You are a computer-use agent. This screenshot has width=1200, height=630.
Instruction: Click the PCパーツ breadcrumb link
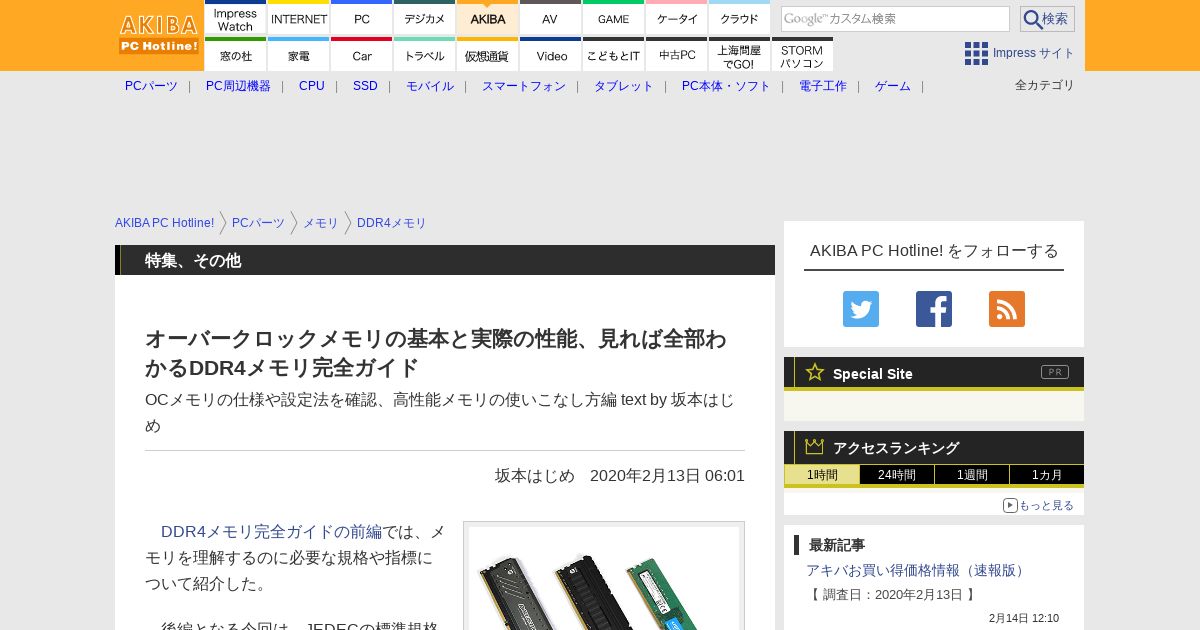coord(258,223)
